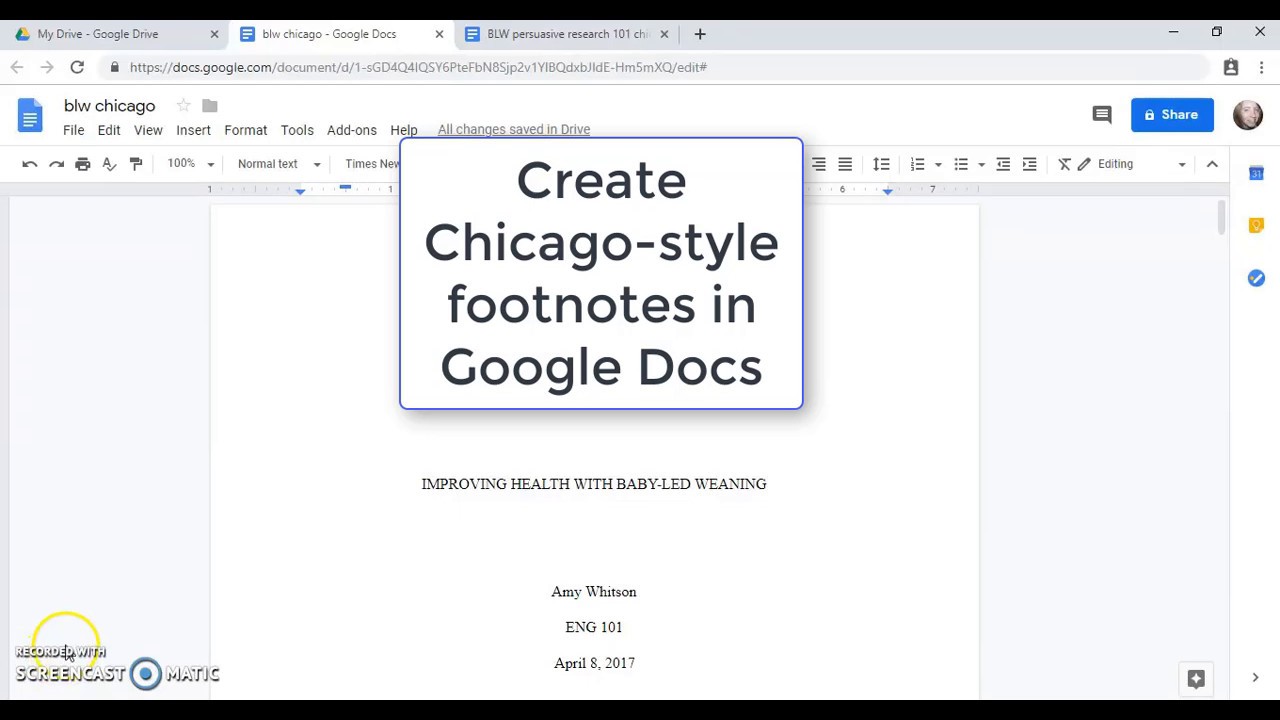Viewport: 1280px width, 720px height.
Task: Increase paragraph indent
Action: pyautogui.click(x=1029, y=164)
